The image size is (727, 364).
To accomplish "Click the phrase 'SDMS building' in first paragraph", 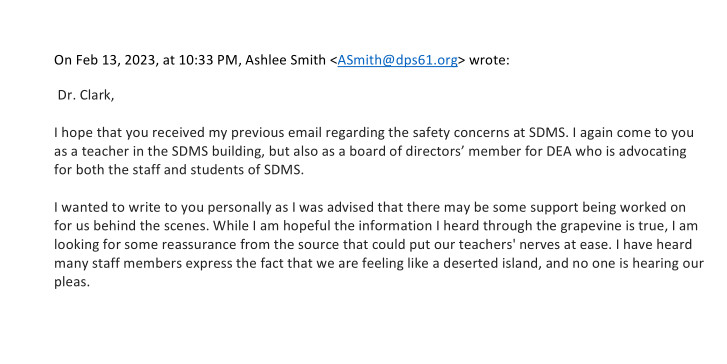I will [217, 151].
